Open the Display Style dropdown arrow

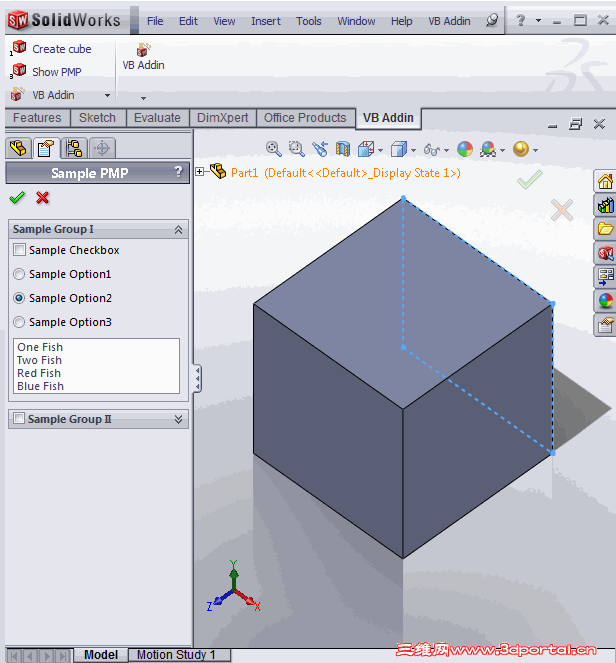coord(413,150)
